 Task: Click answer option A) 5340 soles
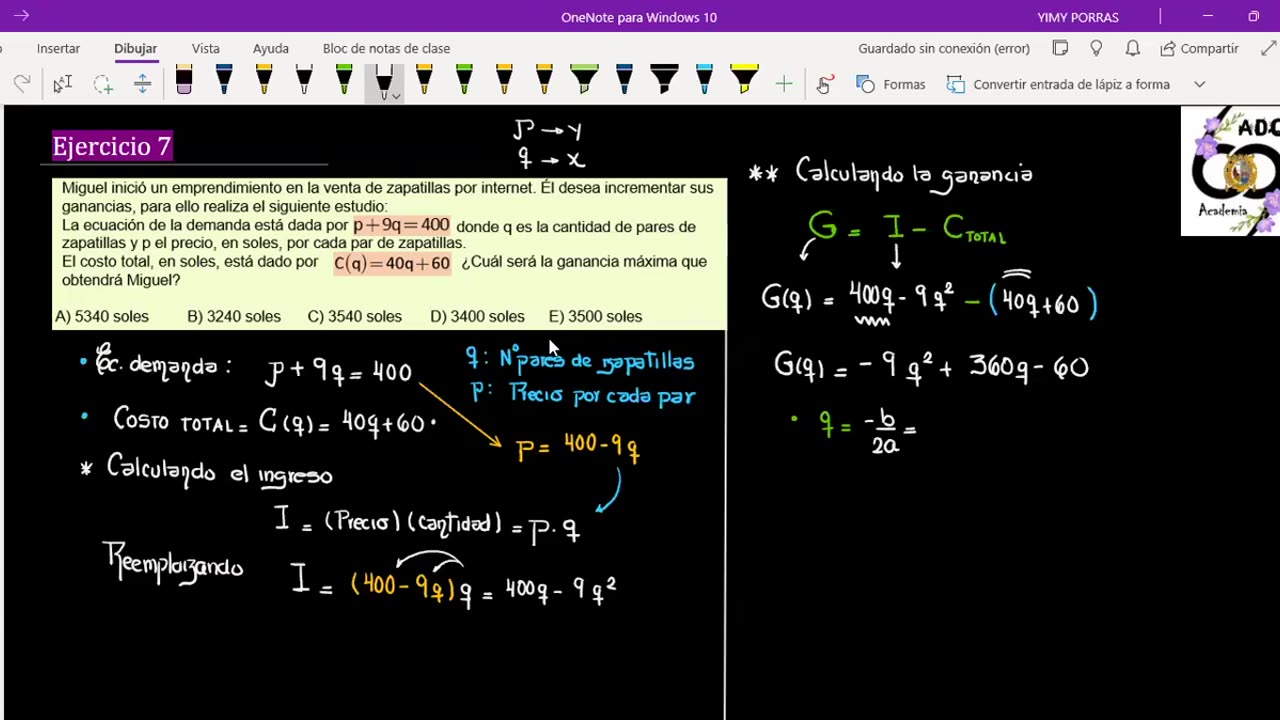pos(101,316)
